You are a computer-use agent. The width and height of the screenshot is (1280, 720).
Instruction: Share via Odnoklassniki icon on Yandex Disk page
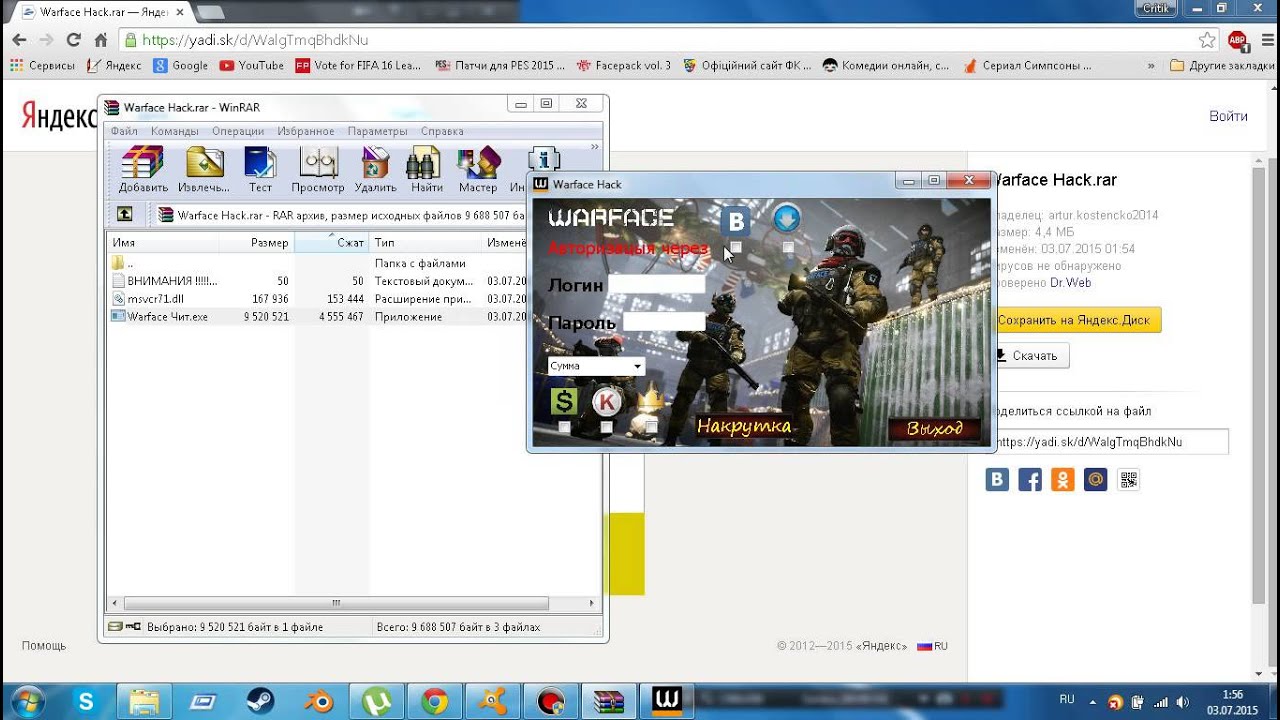[1063, 480]
